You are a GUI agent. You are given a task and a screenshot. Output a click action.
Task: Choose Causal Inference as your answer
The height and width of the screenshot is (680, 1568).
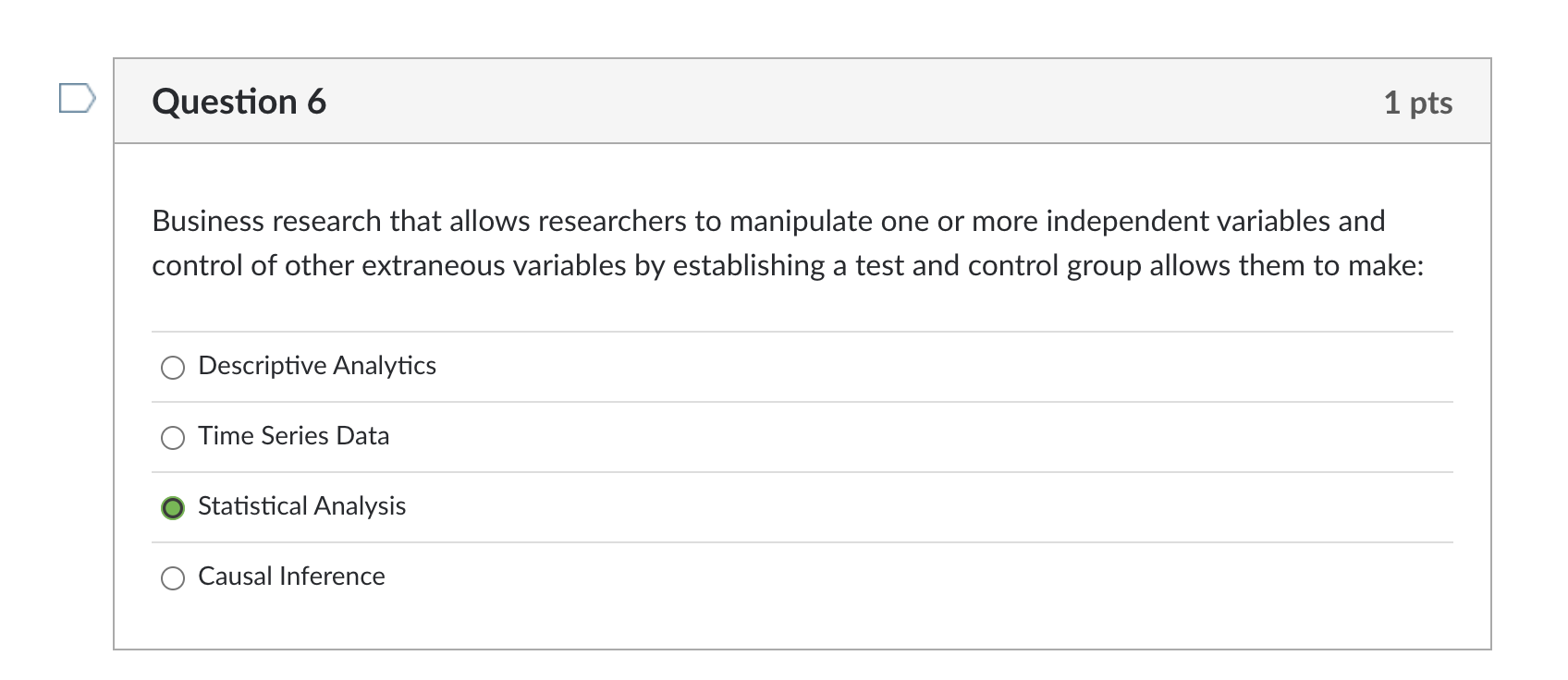[x=173, y=578]
